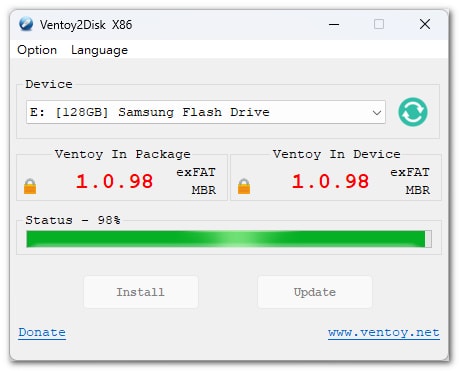Viewport: 459px width, 371px height.
Task: Click the green refresh device list icon
Action: [x=413, y=112]
